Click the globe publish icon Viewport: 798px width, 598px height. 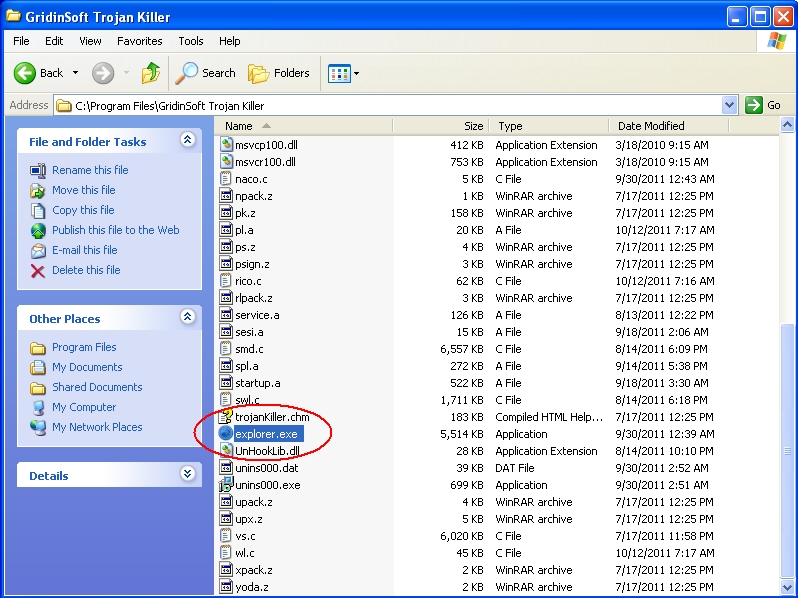38,231
